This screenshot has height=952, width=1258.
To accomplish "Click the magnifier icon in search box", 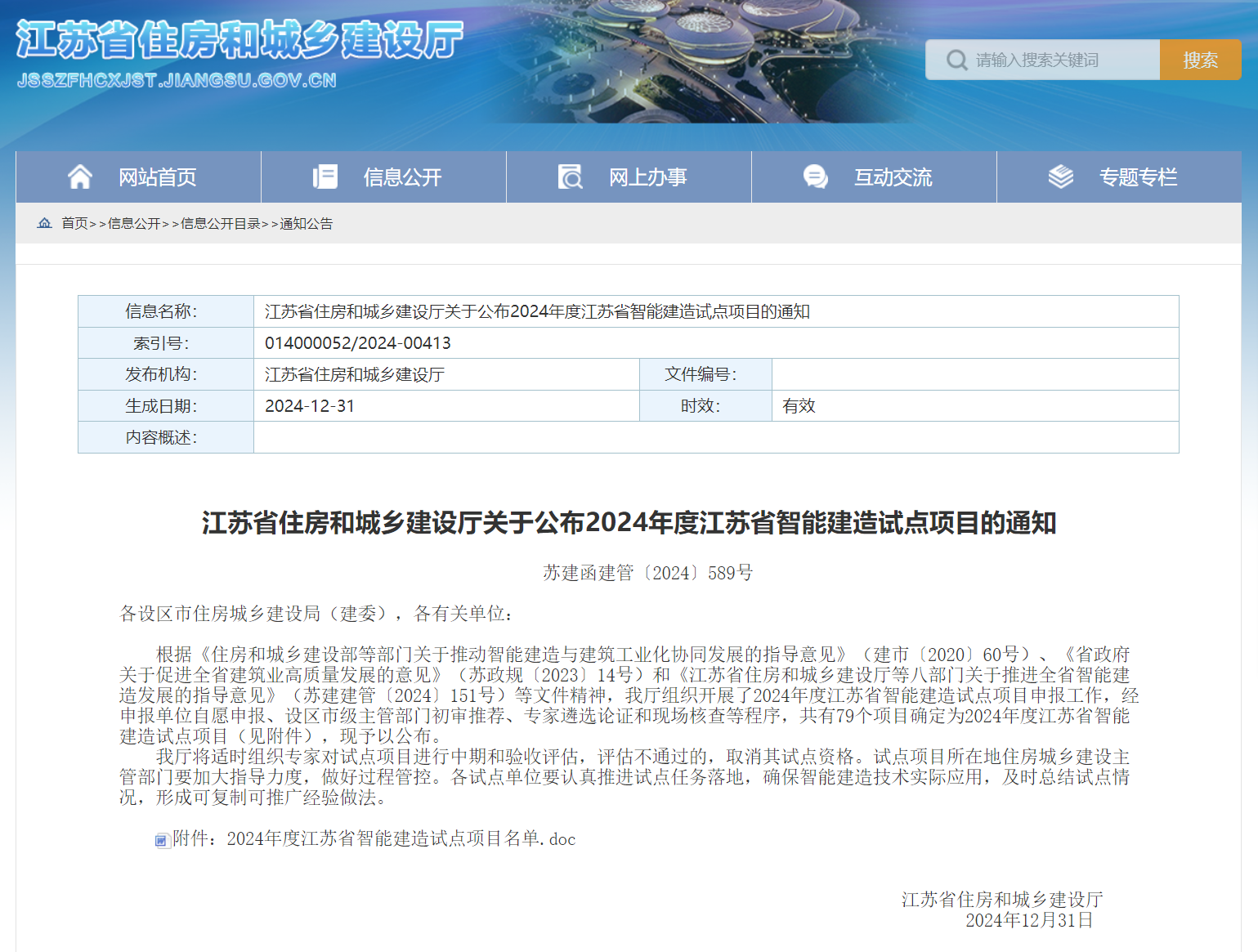I will point(956,60).
